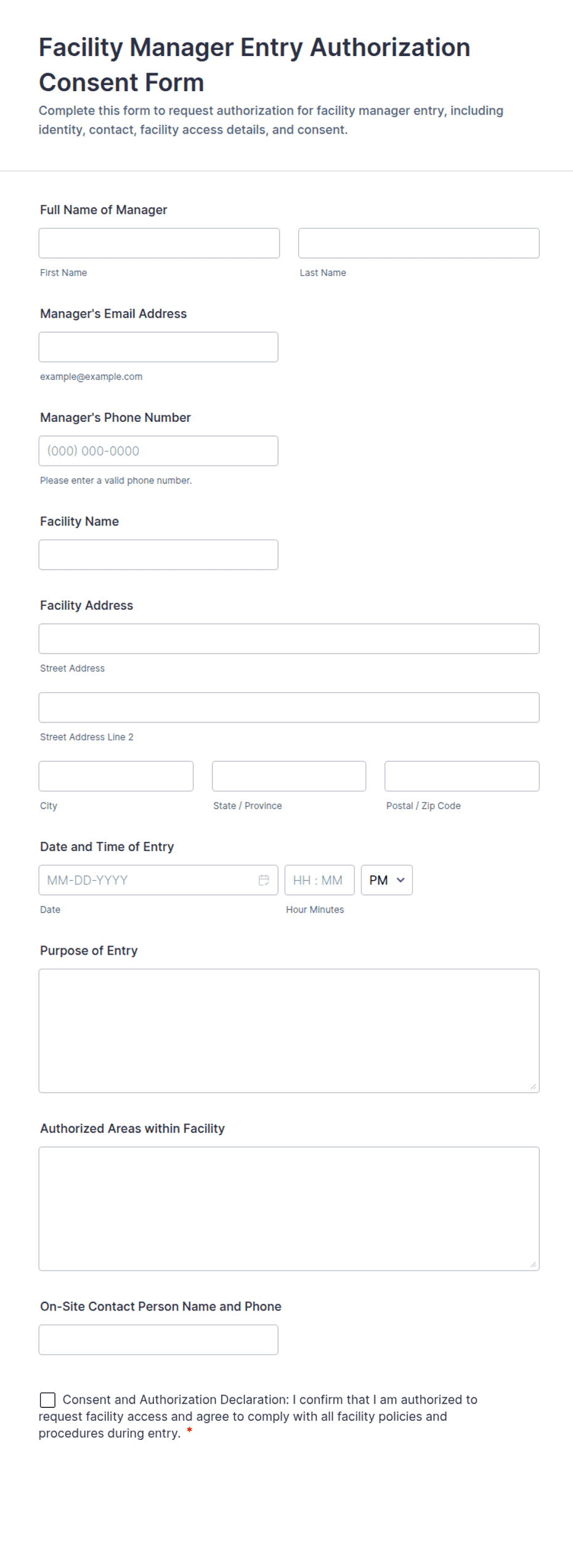Select the Facility Name input
573x1568 pixels.
pos(158,555)
